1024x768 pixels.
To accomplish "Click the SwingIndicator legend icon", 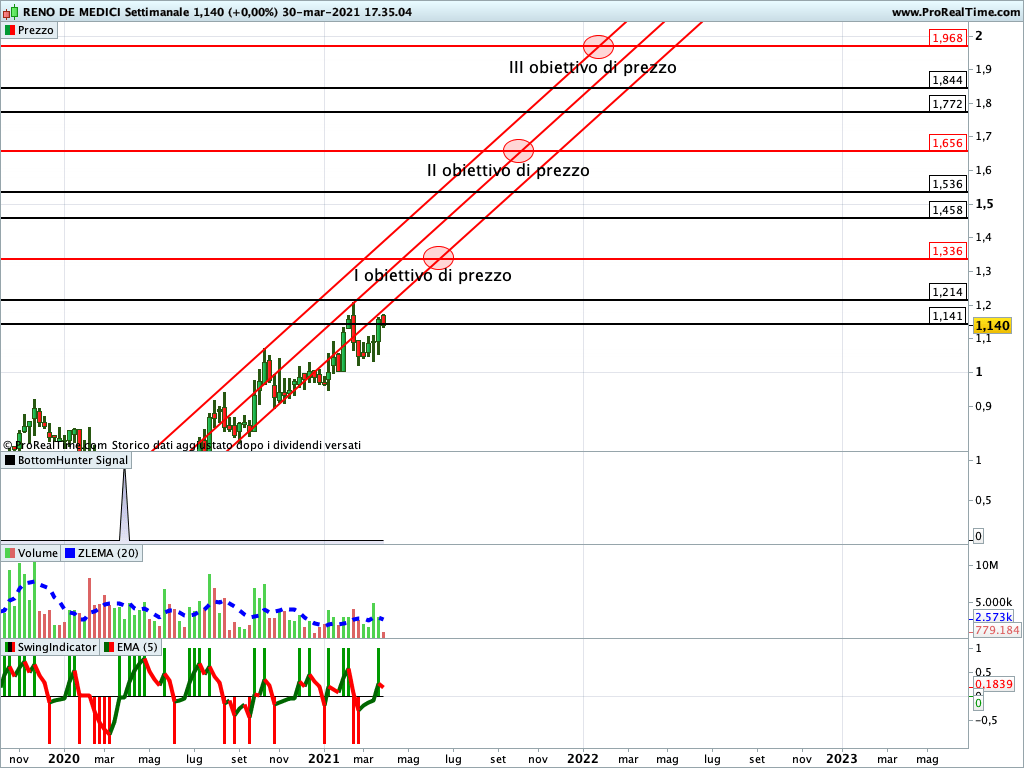I will [10, 647].
